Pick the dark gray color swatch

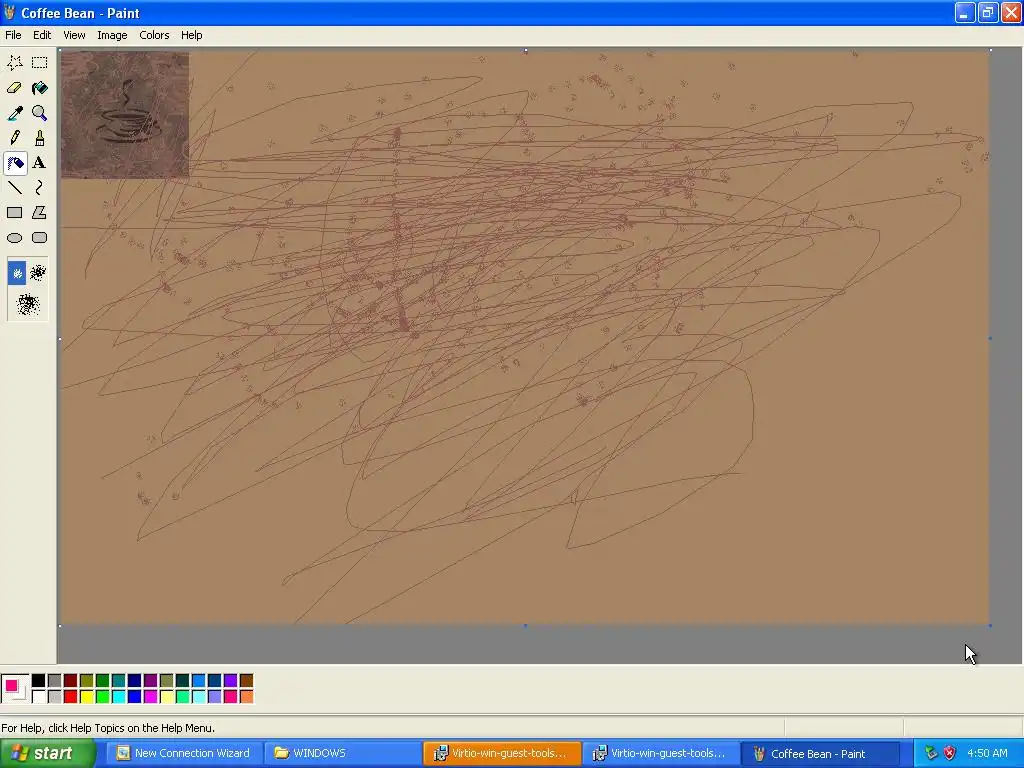pyautogui.click(x=55, y=680)
